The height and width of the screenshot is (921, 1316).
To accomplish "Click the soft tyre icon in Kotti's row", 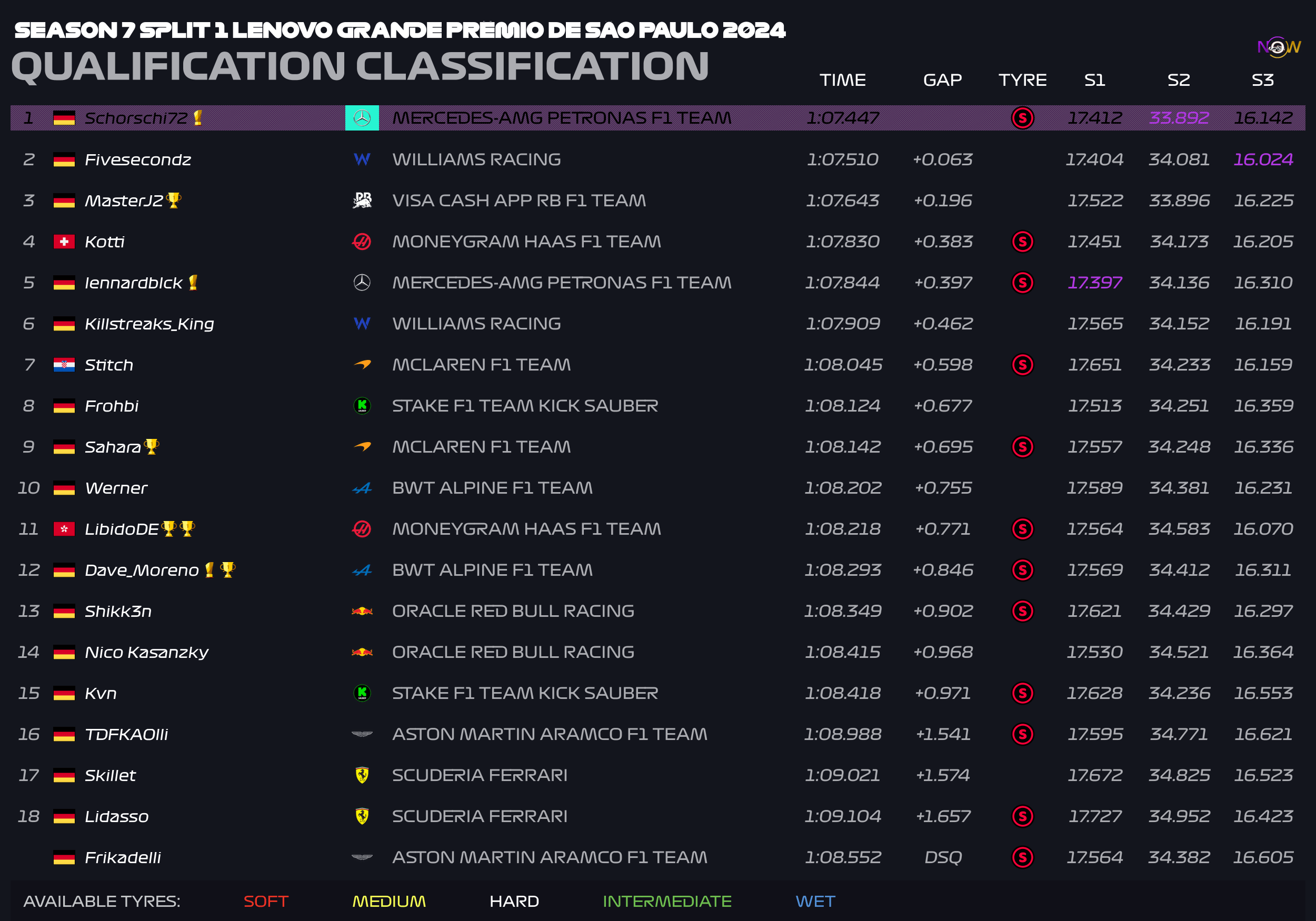I will 1023,242.
